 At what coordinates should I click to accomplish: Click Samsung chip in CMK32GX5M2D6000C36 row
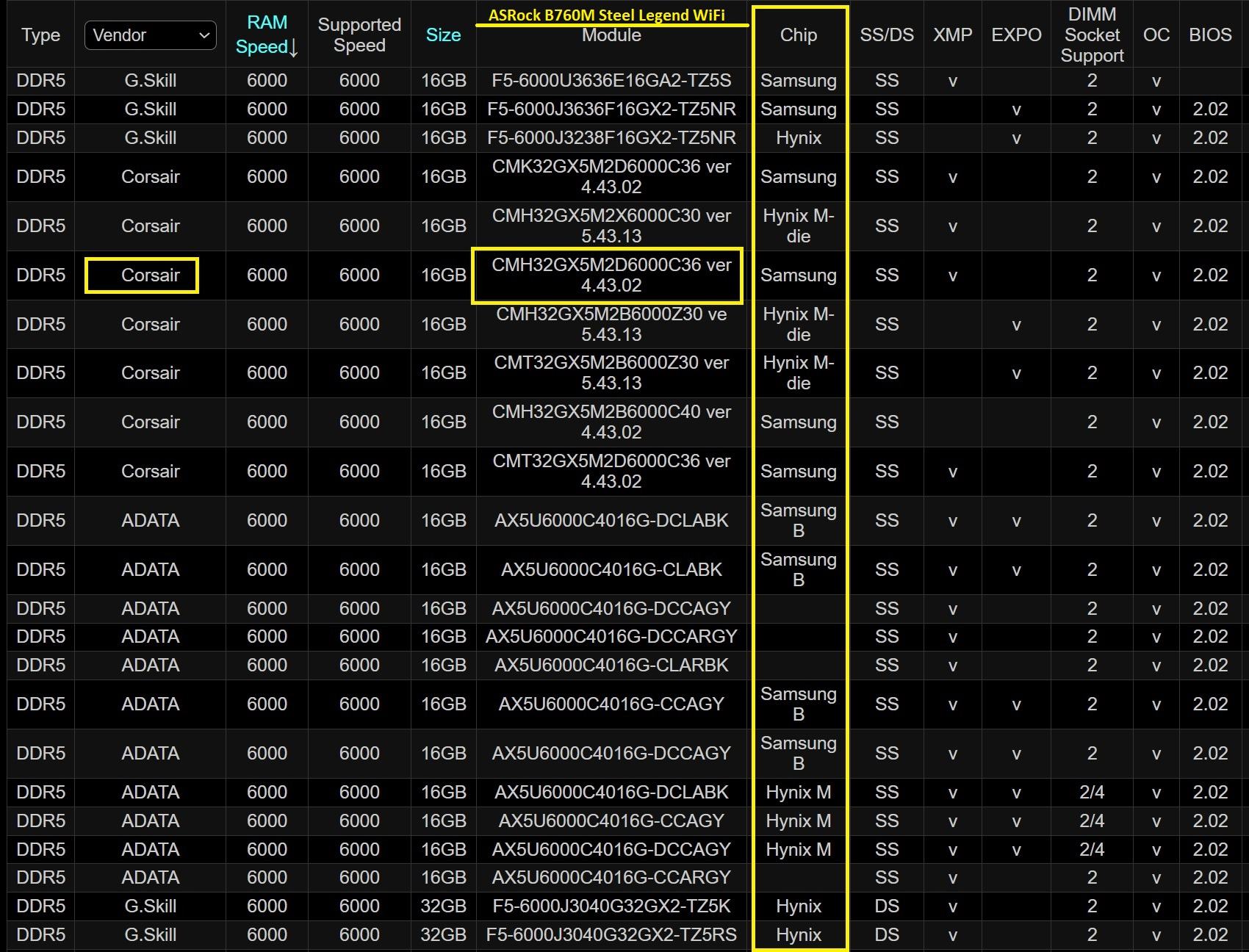tap(799, 176)
